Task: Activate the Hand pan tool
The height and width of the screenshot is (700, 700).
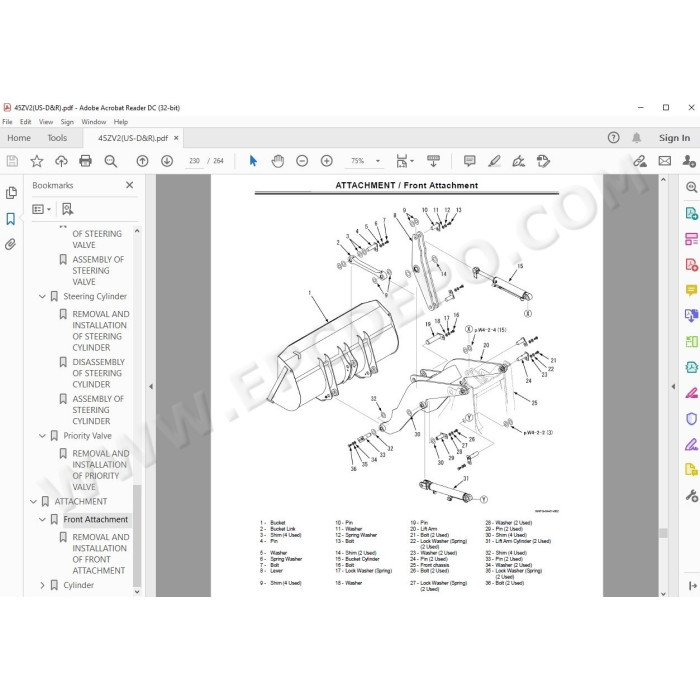Action: (278, 161)
